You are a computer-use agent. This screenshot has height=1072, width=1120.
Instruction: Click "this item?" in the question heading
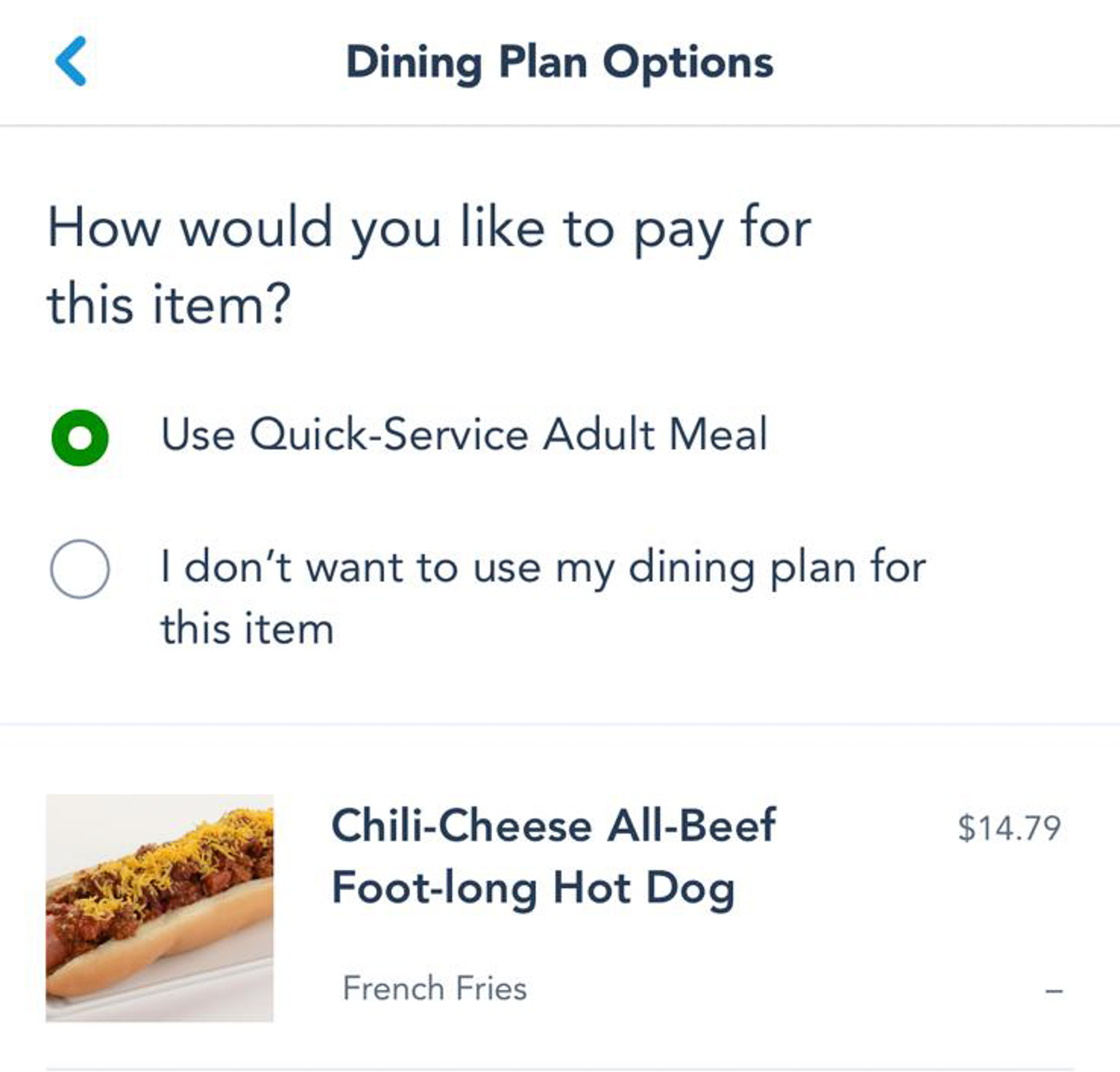(169, 305)
